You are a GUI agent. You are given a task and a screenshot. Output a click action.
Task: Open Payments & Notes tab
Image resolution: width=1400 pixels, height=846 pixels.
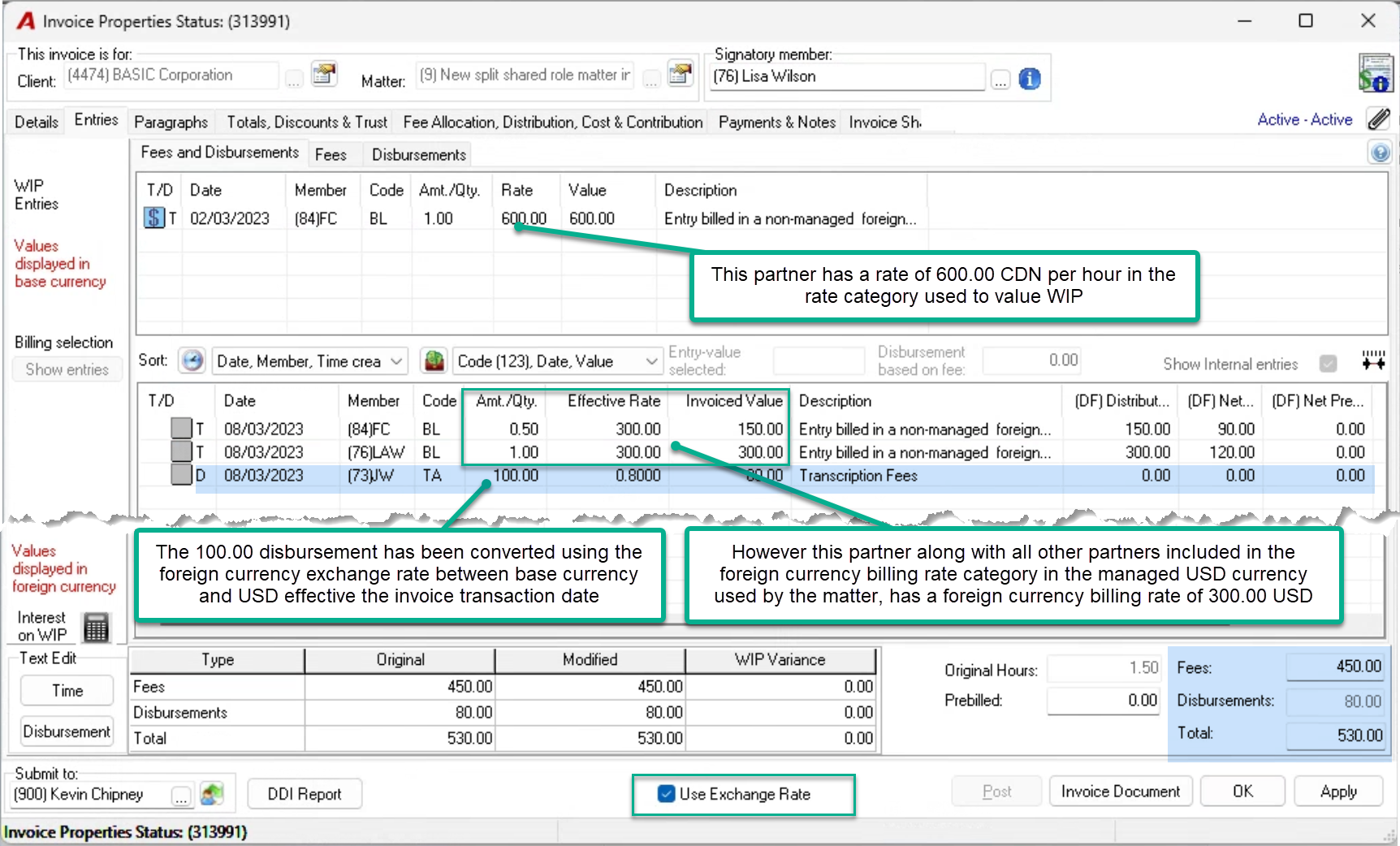(777, 122)
